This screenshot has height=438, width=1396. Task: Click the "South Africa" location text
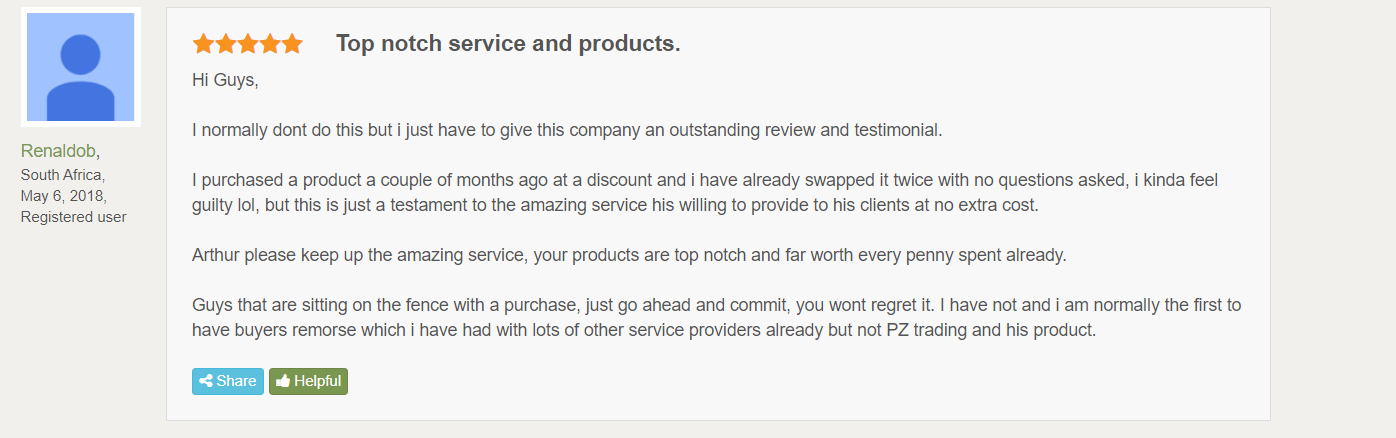pos(60,175)
